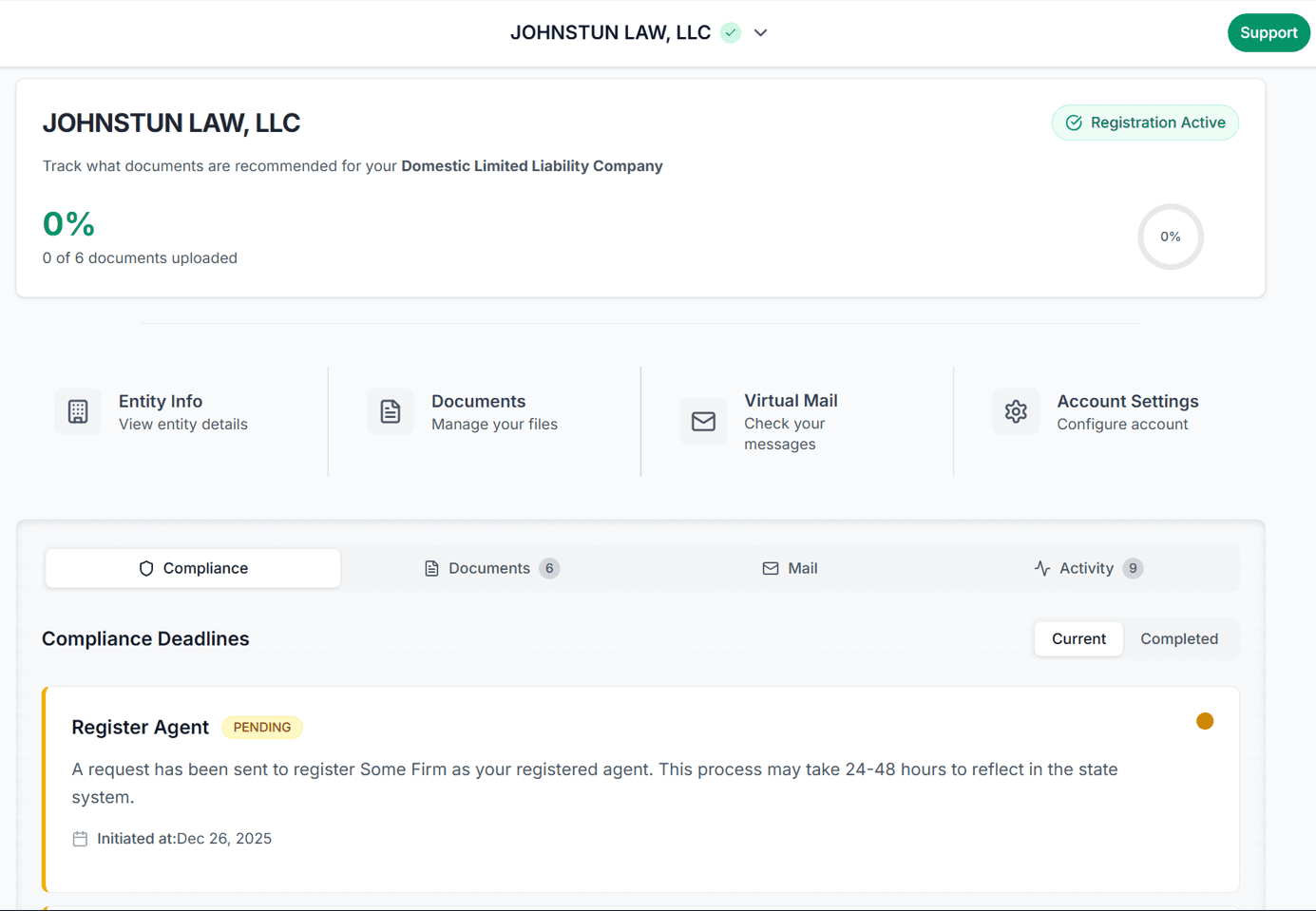Click the green Support button
Viewport: 1316px width, 911px height.
point(1268,32)
